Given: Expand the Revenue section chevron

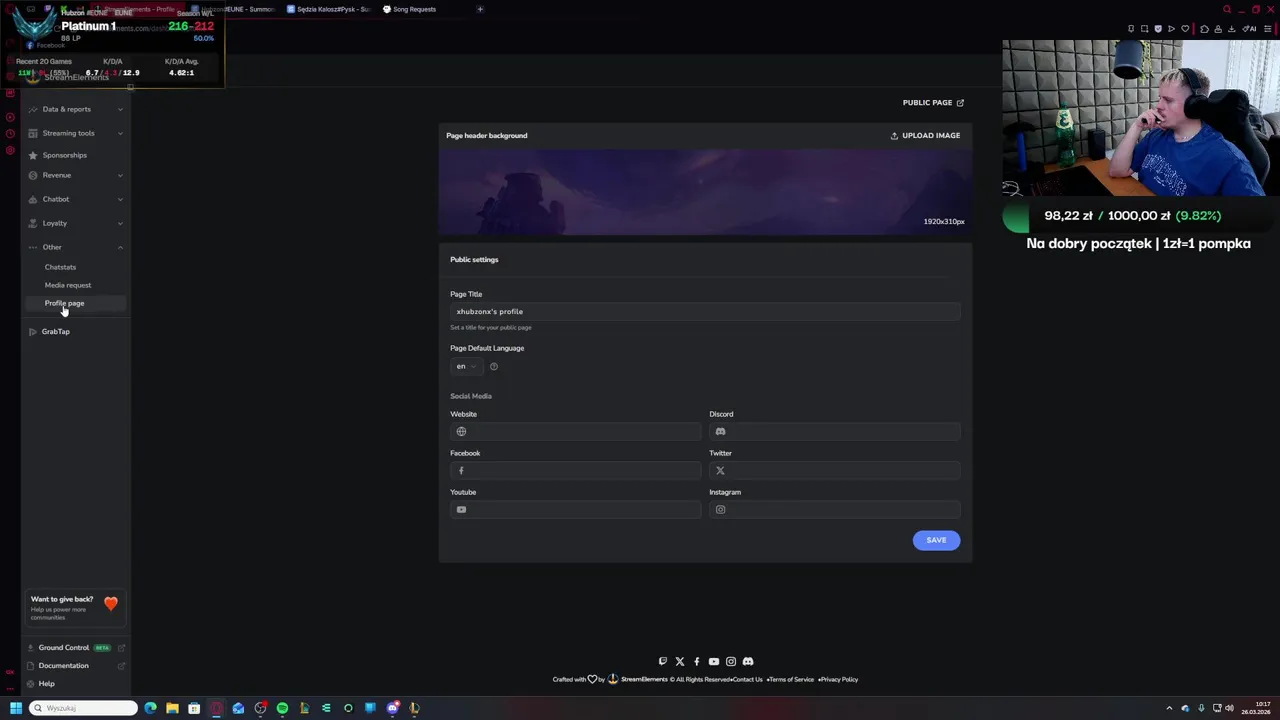Looking at the screenshot, I should 120,175.
